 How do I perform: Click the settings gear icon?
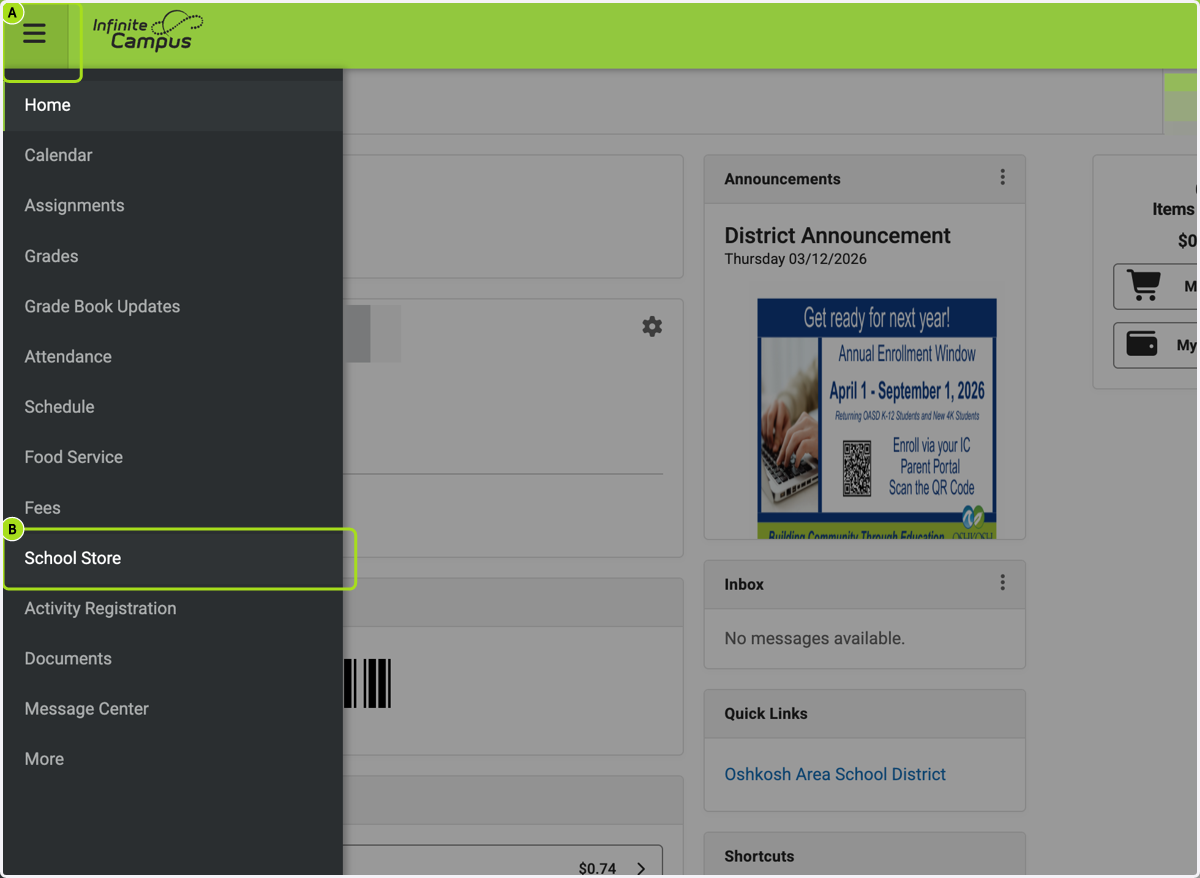(x=652, y=326)
